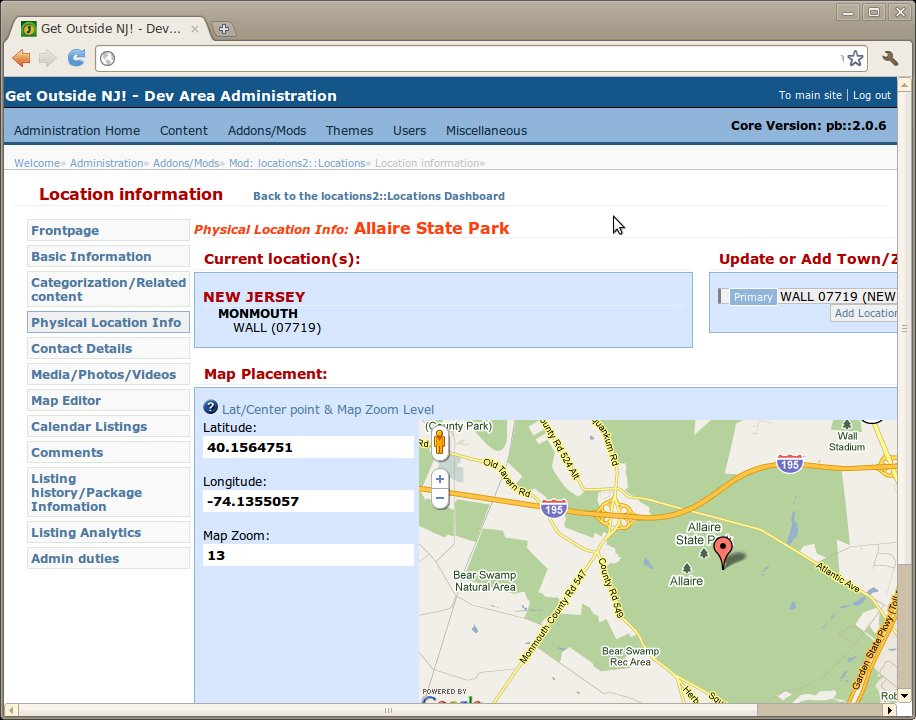
Task: Click the Log out link
Action: click(x=871, y=96)
